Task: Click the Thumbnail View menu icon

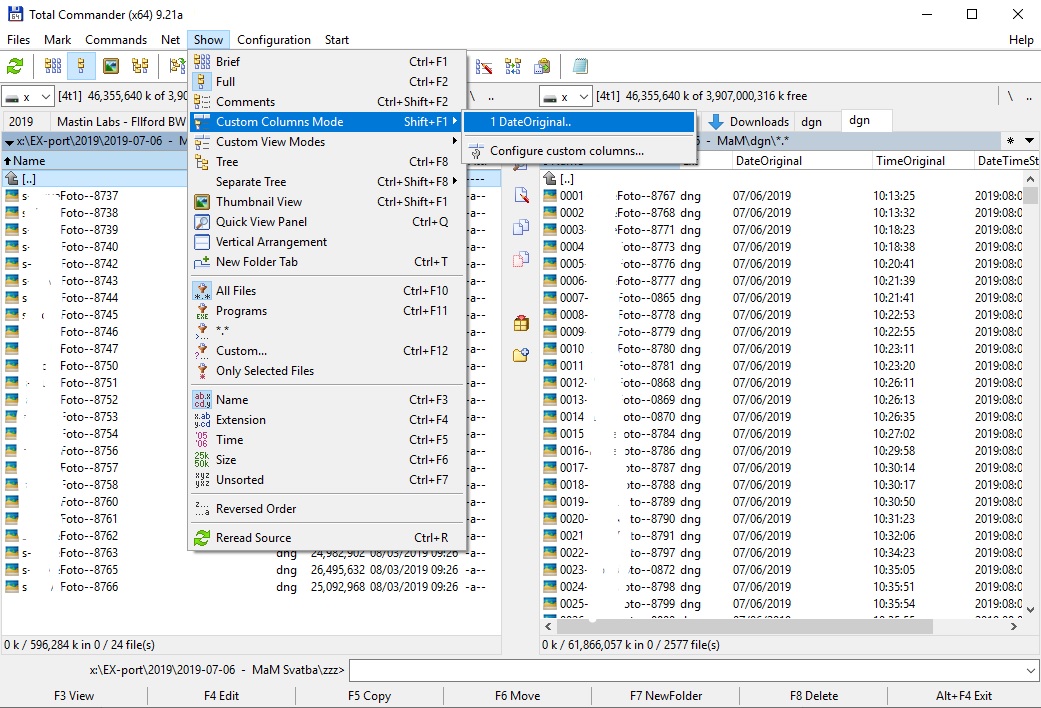Action: pos(202,202)
